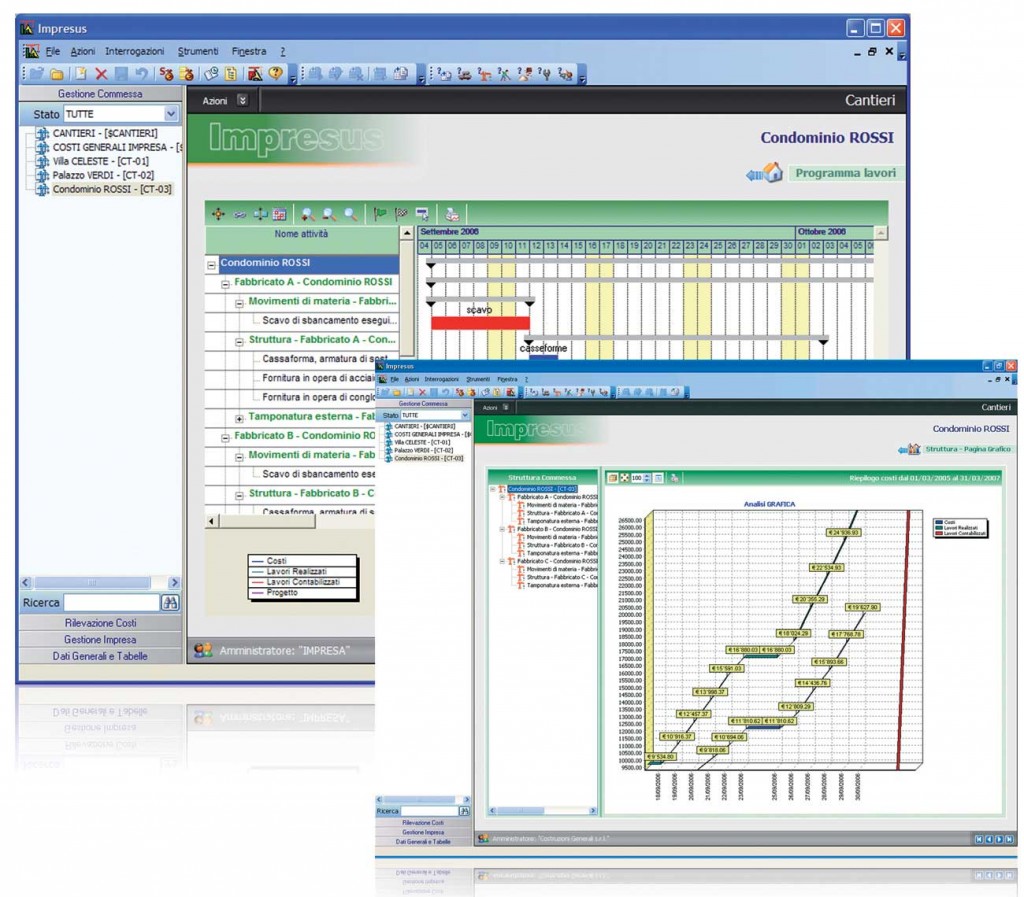Image resolution: width=1024 pixels, height=897 pixels.
Task: Open Finestra menu in back window
Action: (249, 51)
